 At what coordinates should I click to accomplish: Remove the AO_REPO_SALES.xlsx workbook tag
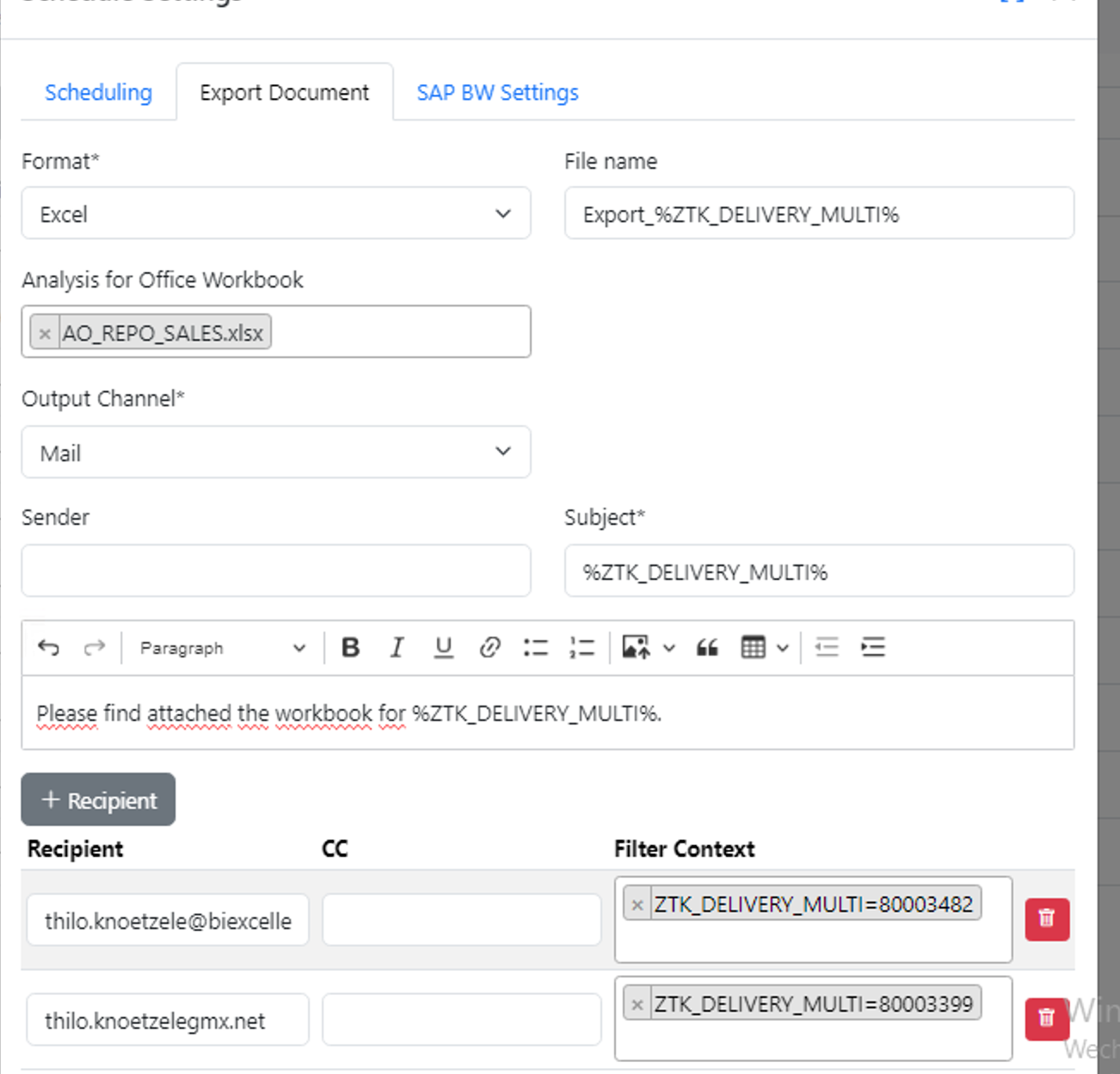(x=46, y=333)
